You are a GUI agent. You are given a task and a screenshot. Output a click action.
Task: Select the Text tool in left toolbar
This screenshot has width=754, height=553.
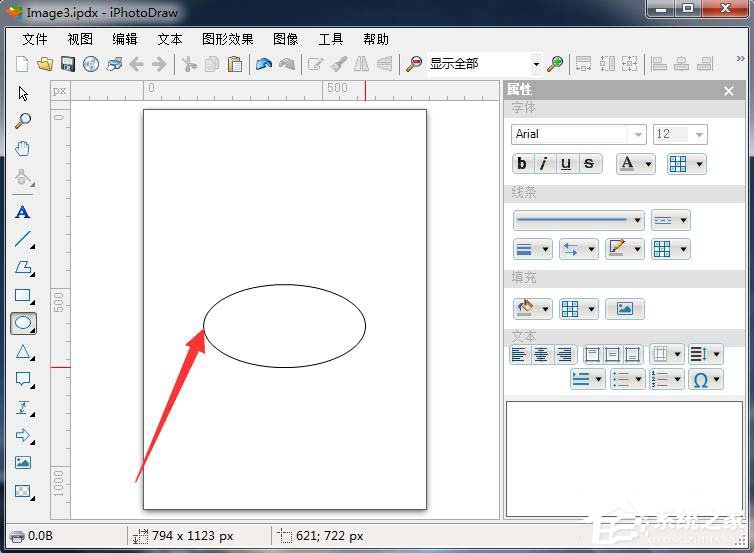click(23, 212)
